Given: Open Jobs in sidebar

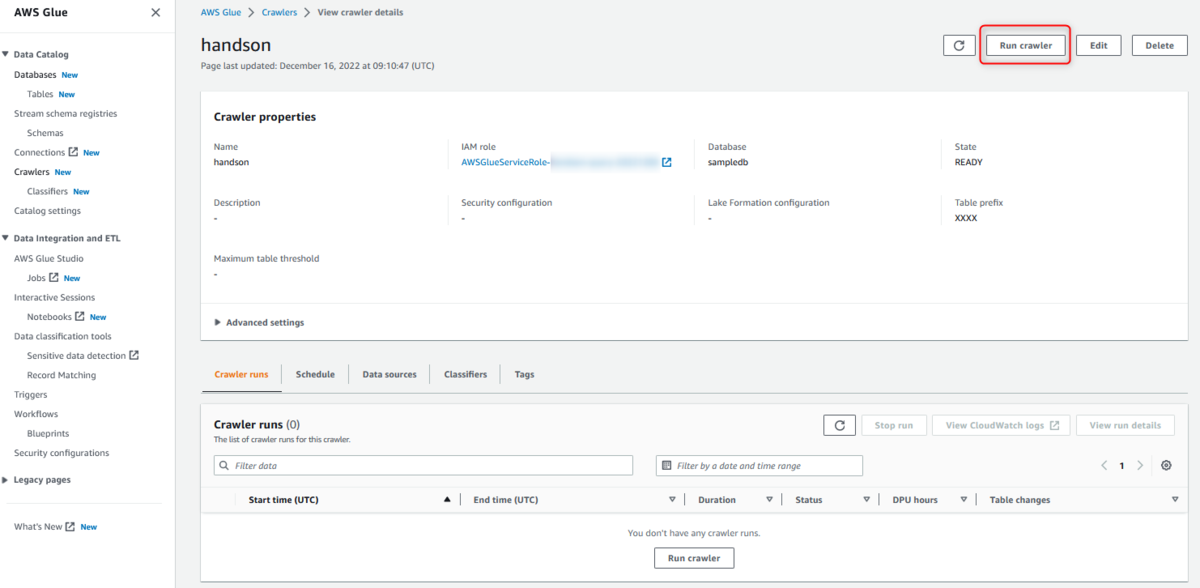Looking at the screenshot, I should 36,278.
